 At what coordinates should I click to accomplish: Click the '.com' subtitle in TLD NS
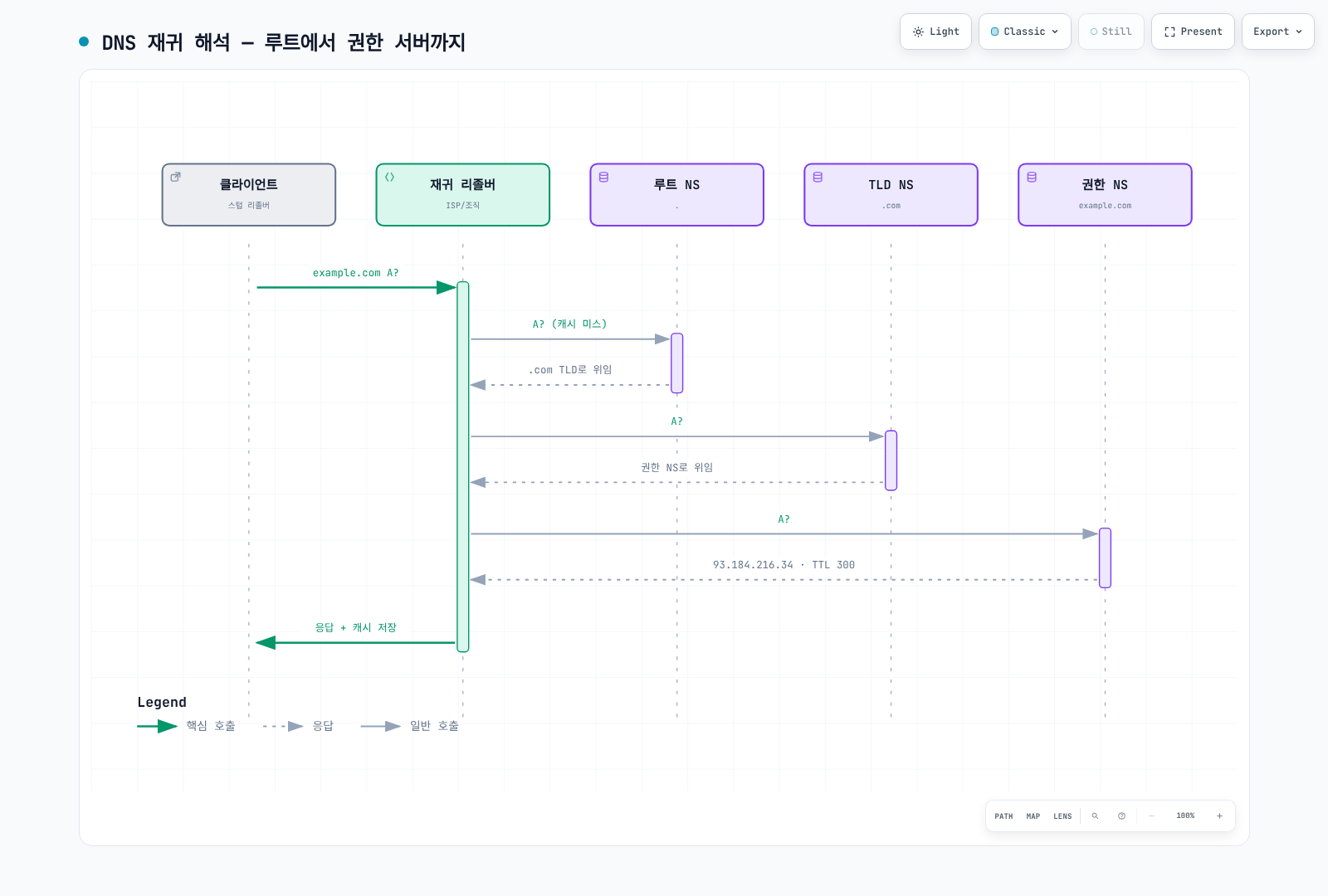891,206
